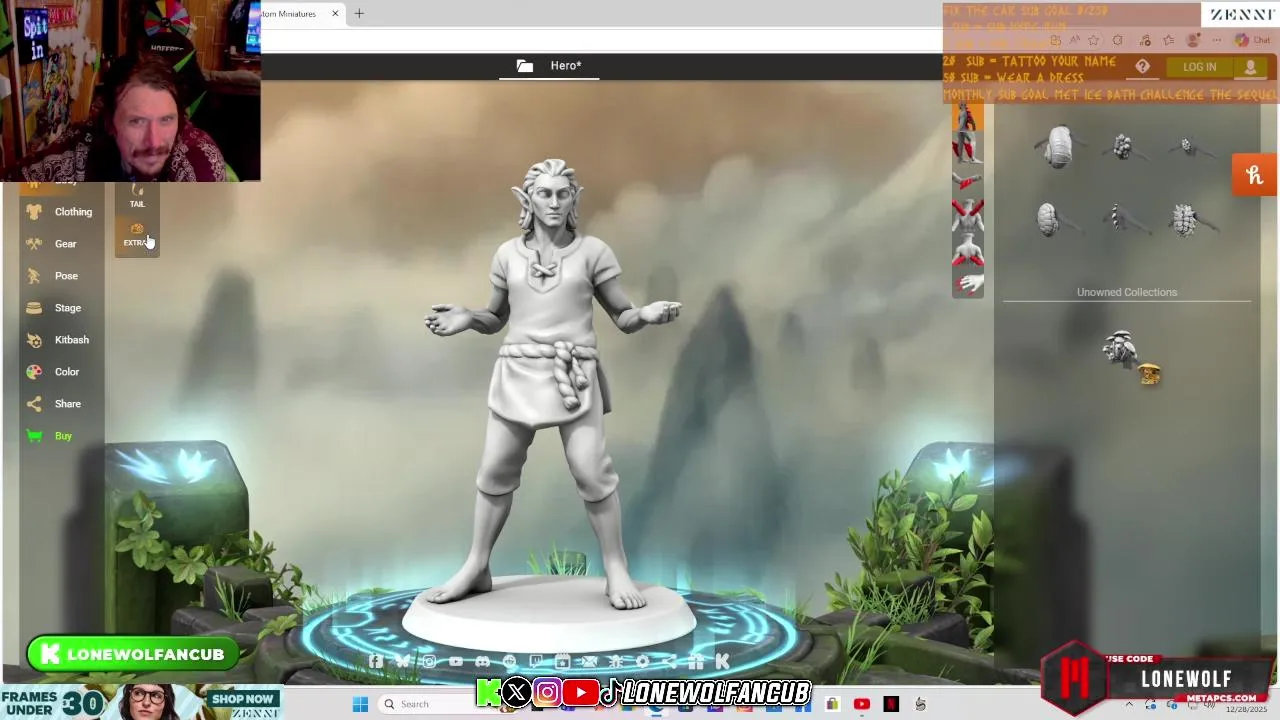The height and width of the screenshot is (720, 1280).
Task: Click the Hero* file folder icon
Action: pyautogui.click(x=525, y=66)
